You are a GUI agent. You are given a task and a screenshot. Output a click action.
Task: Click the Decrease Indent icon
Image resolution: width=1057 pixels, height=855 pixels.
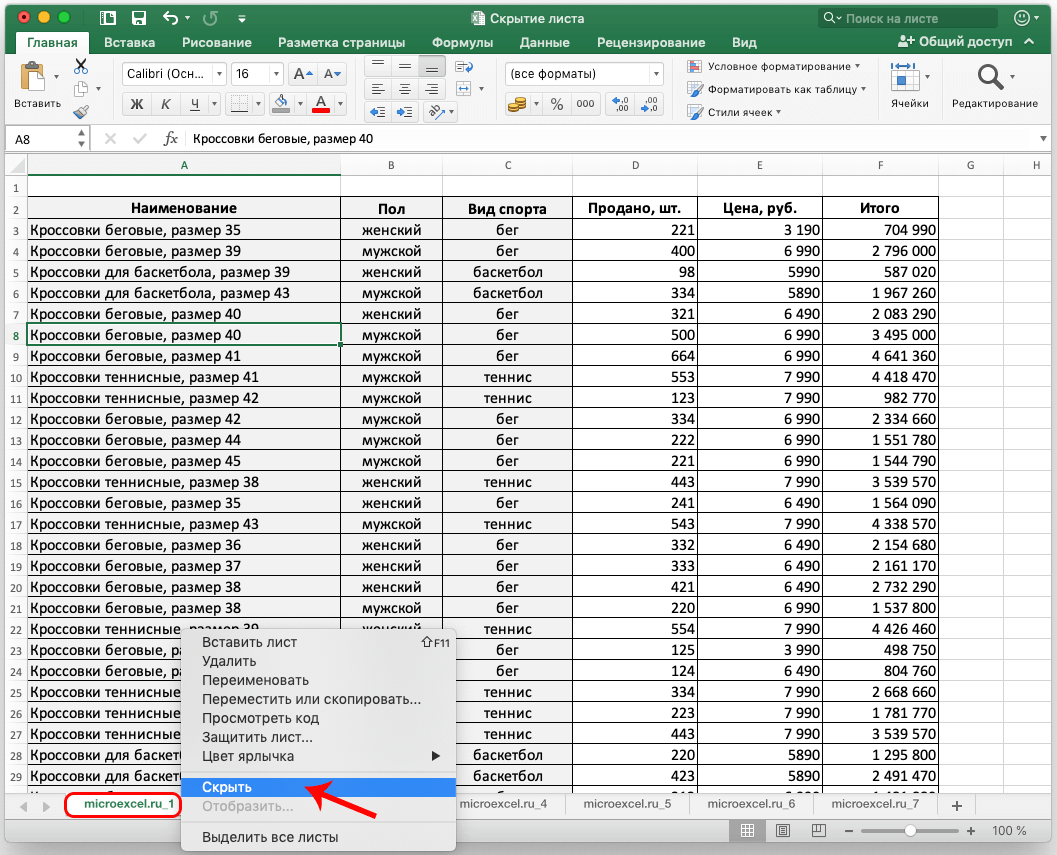[x=378, y=112]
